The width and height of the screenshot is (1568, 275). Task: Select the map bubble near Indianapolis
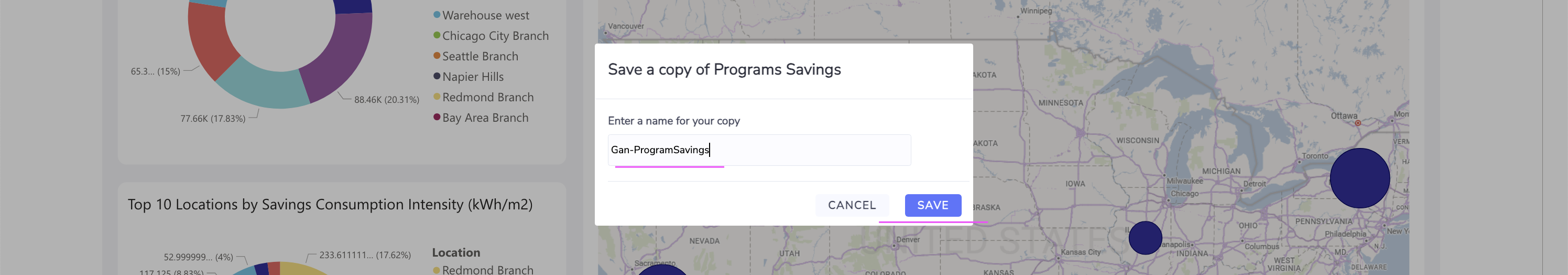point(1145,238)
